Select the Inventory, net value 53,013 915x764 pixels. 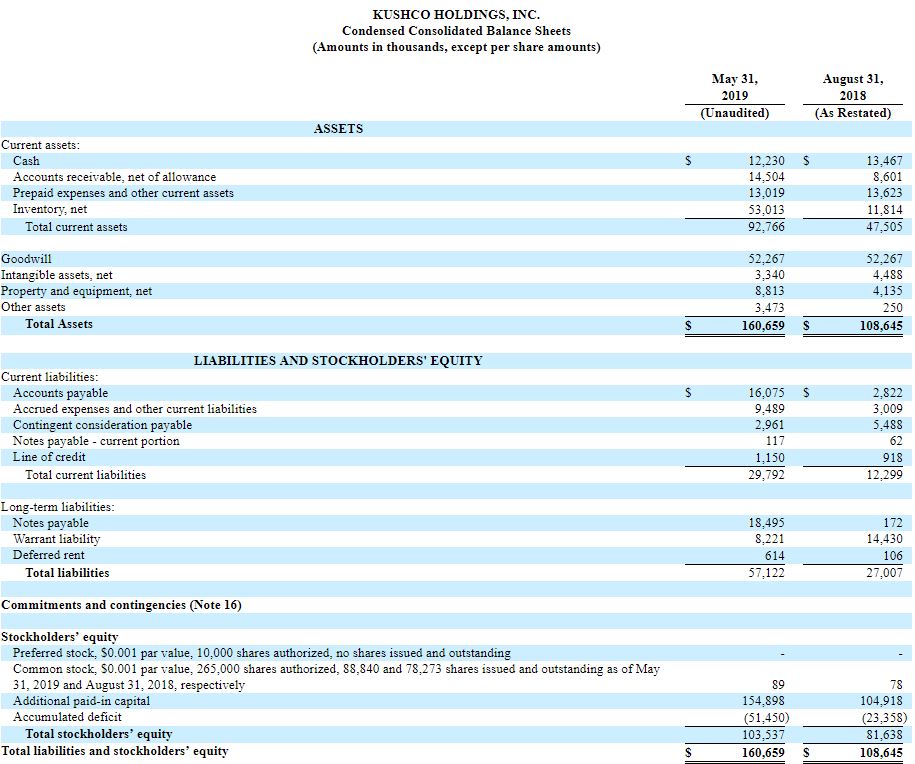(766, 210)
